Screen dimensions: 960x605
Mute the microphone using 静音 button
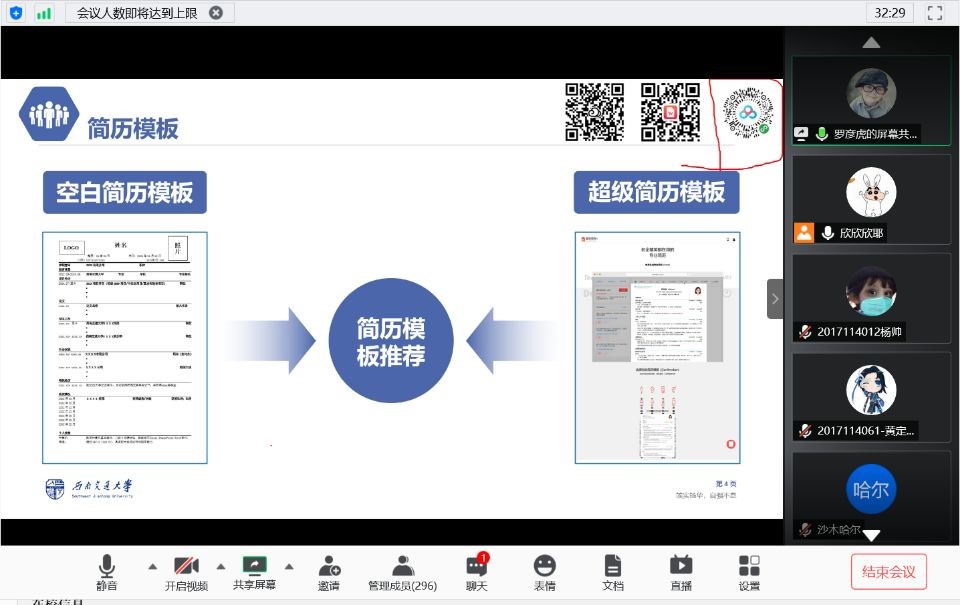(x=105, y=573)
